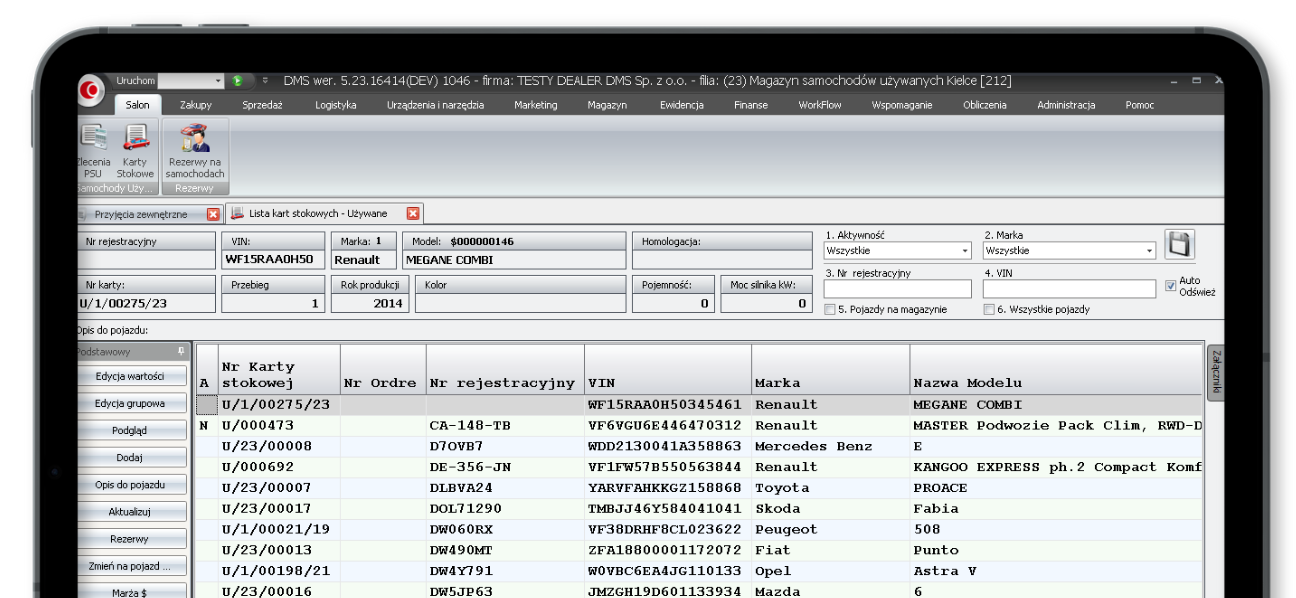Click the Edycja grupowa button
Image resolution: width=1296 pixels, height=598 pixels.
(x=132, y=403)
